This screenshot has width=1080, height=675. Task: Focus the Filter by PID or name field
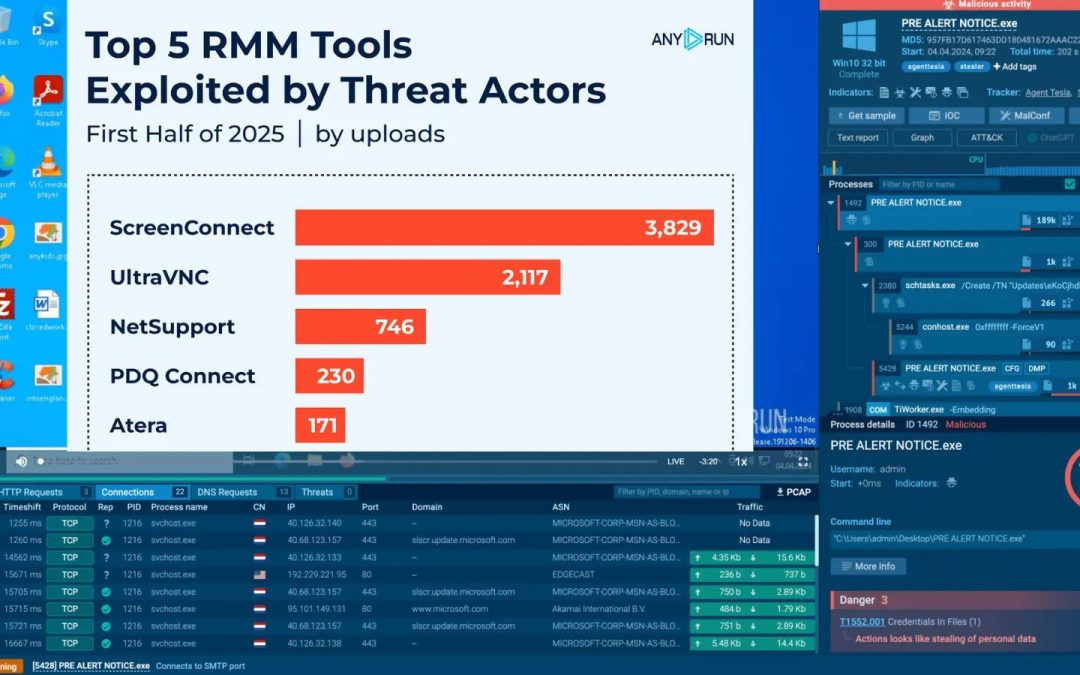coord(939,184)
